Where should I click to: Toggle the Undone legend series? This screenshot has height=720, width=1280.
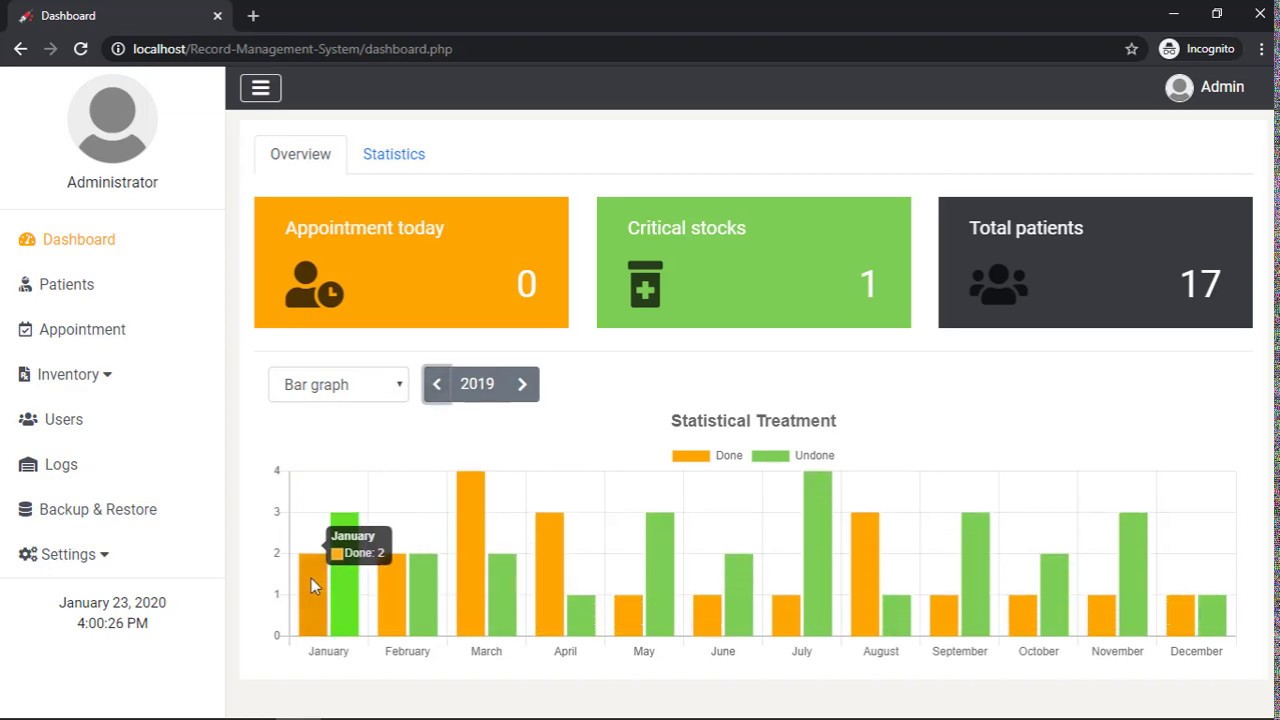[x=793, y=456]
